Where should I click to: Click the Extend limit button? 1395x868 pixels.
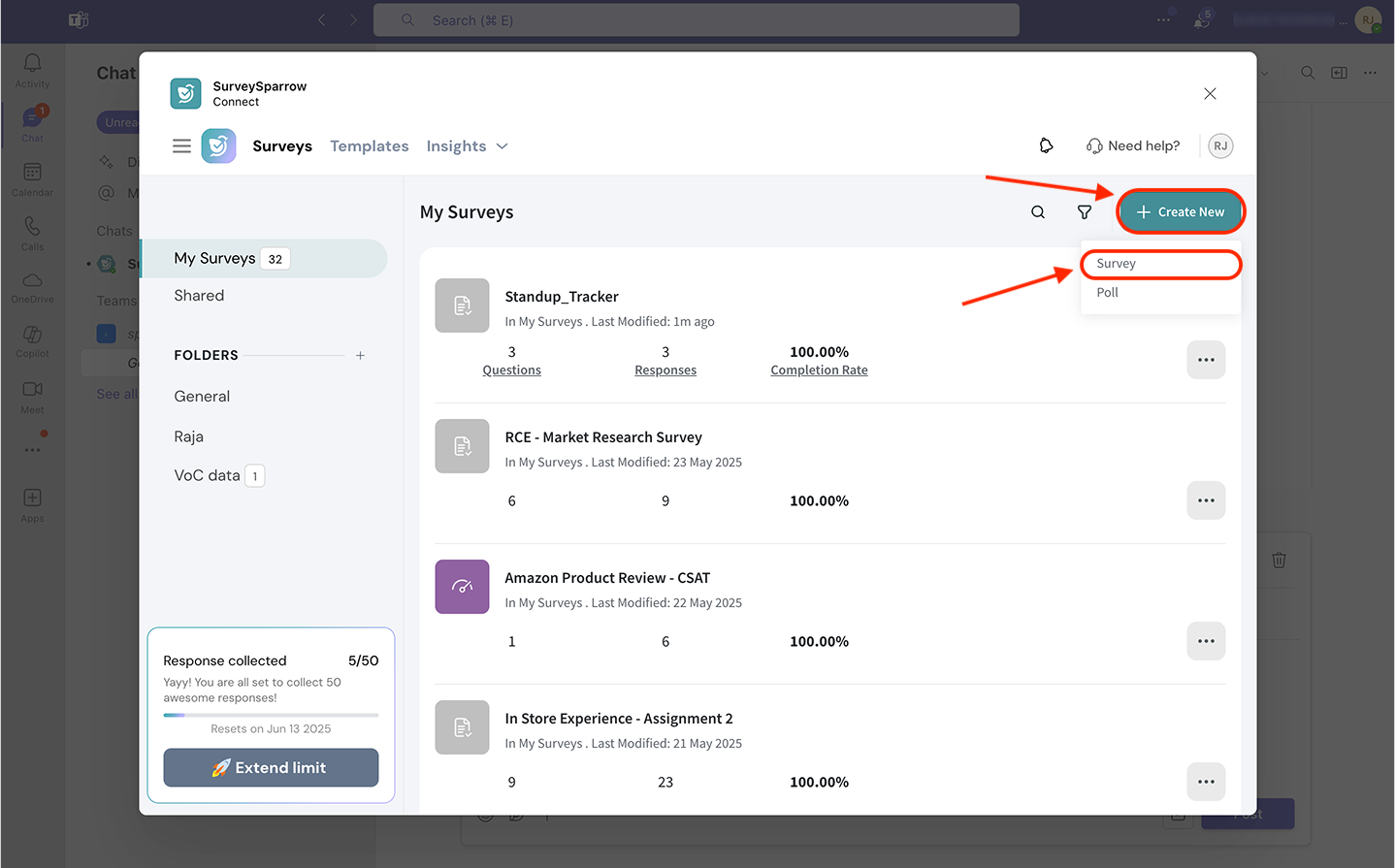[271, 767]
